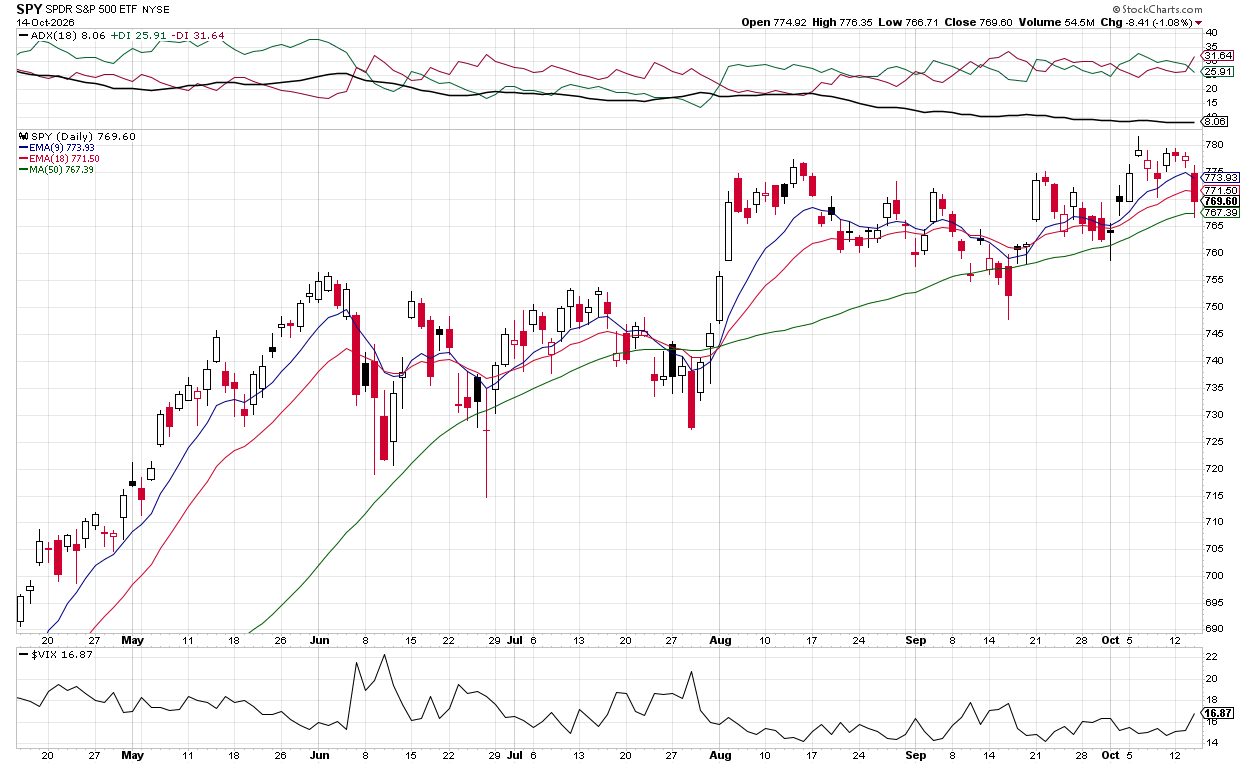The width and height of the screenshot is (1240, 764).
Task: Click the 780 label on the price scale
Action: 1213,145
